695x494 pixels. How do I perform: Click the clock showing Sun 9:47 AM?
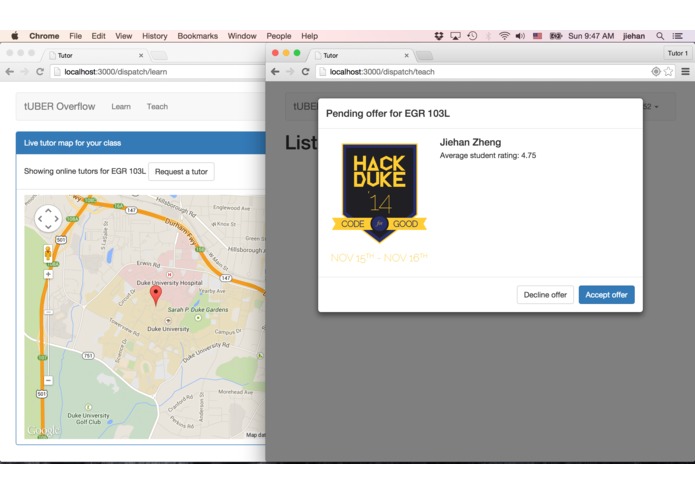pyautogui.click(x=591, y=36)
